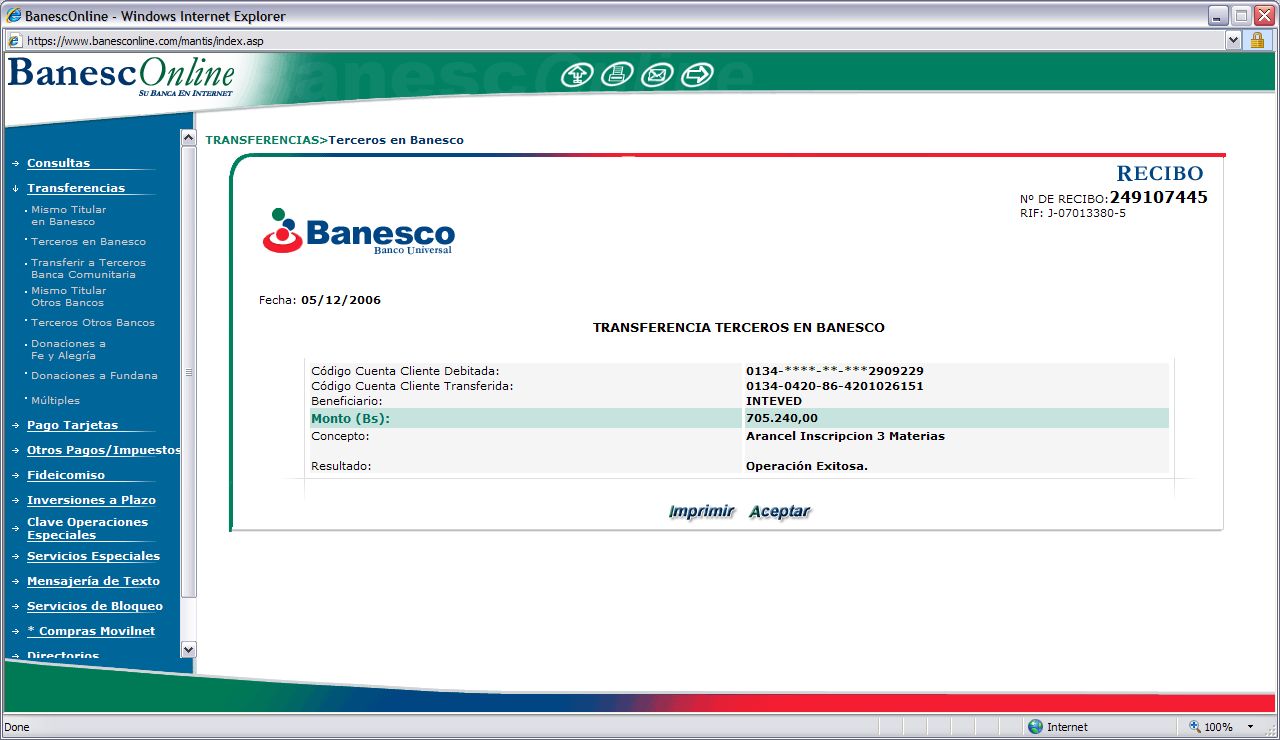1280x740 pixels.
Task: Expand the Fideicomiso arrow in the sidebar
Action: click(15, 476)
